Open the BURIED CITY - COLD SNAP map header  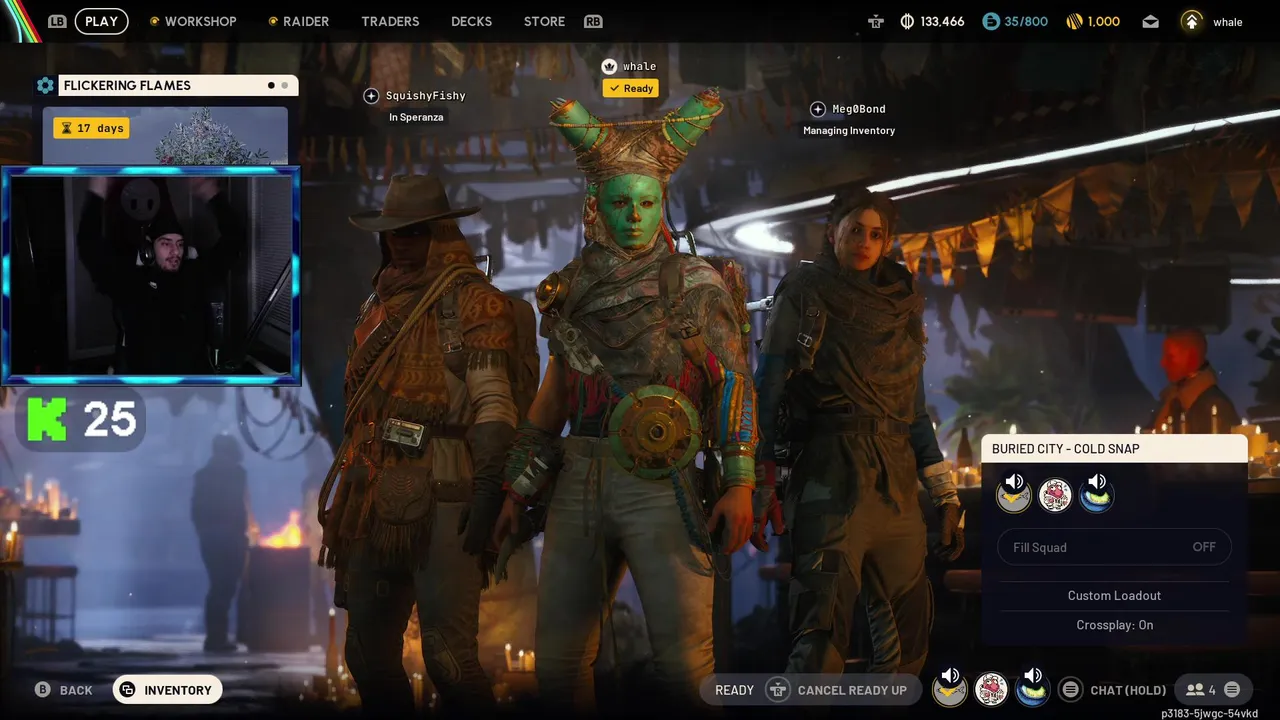click(1114, 449)
